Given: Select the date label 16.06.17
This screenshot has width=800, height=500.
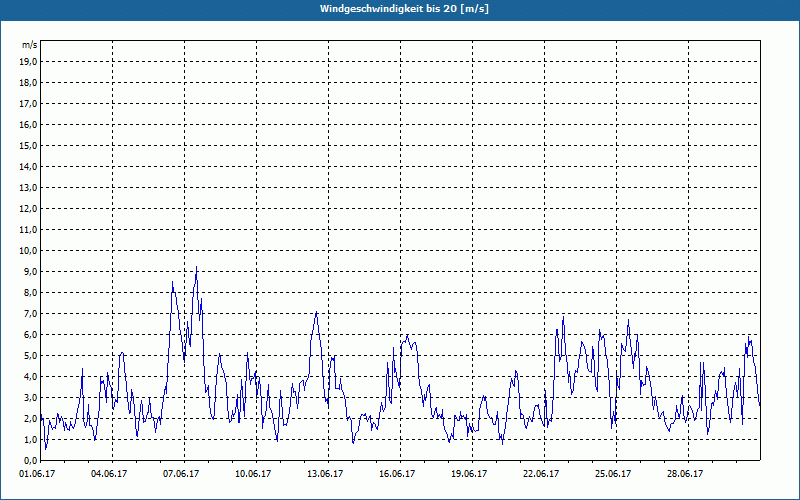Looking at the screenshot, I should point(397,473).
